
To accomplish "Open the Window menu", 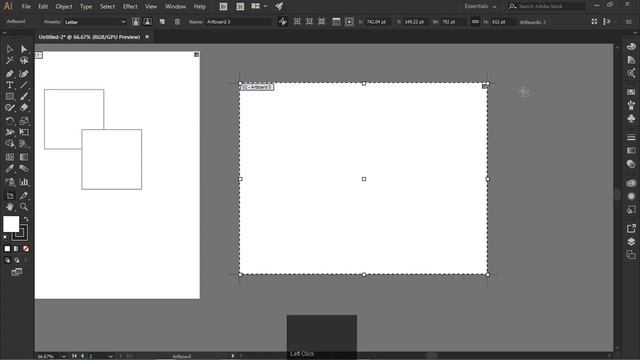I will (175, 7).
